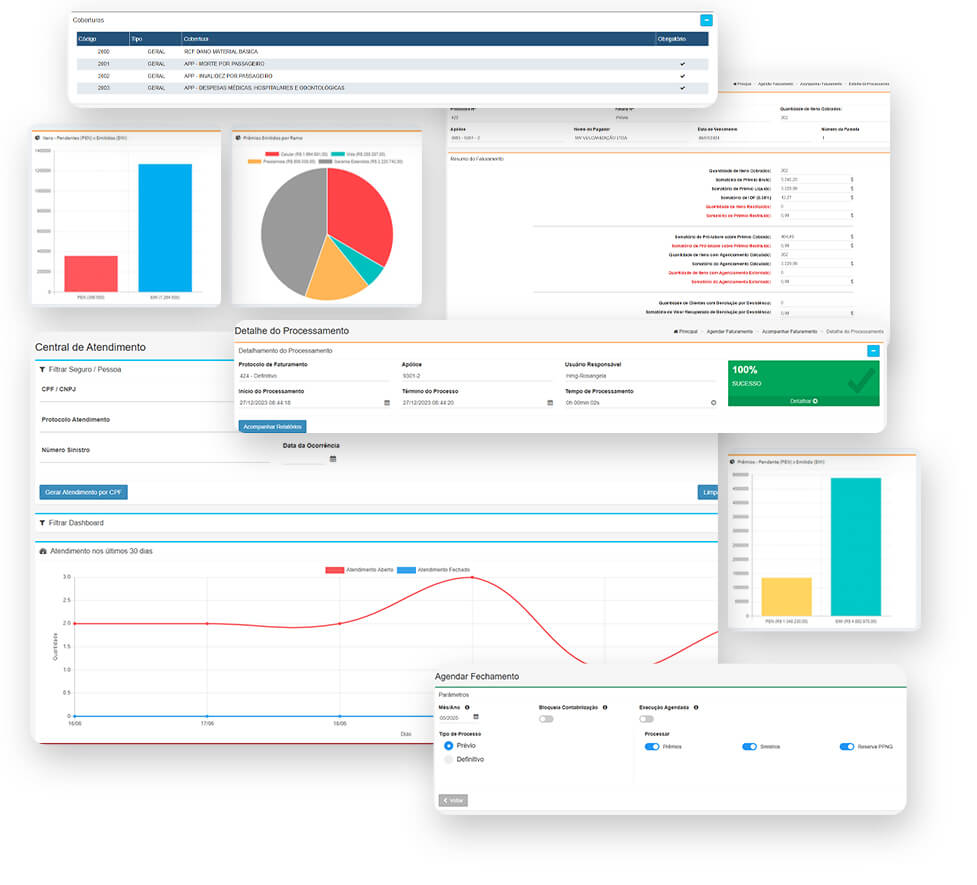Disable the Reserva PPNG switch
This screenshot has width=977, height=885.
pos(847,747)
